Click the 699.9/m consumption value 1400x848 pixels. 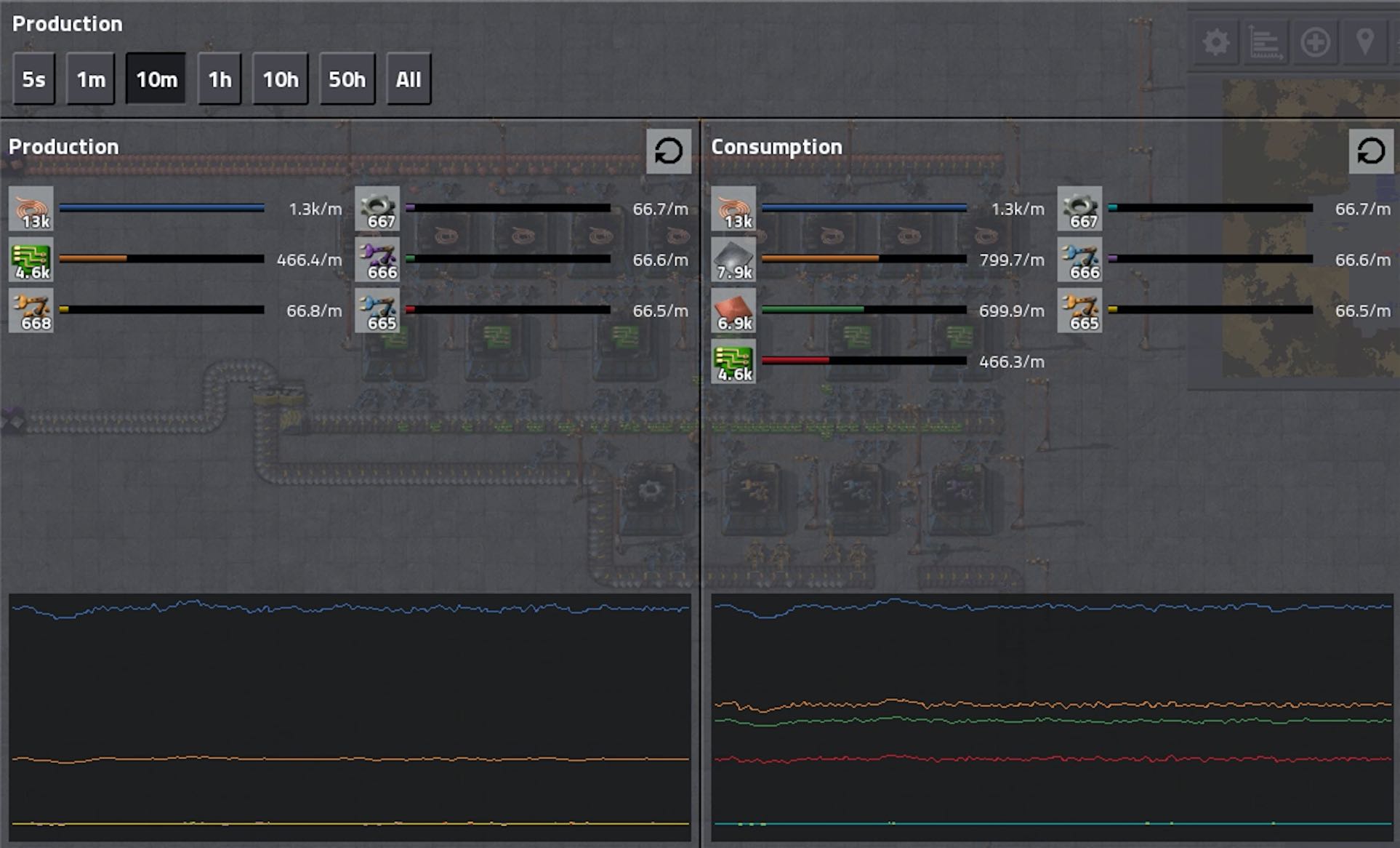click(1012, 311)
